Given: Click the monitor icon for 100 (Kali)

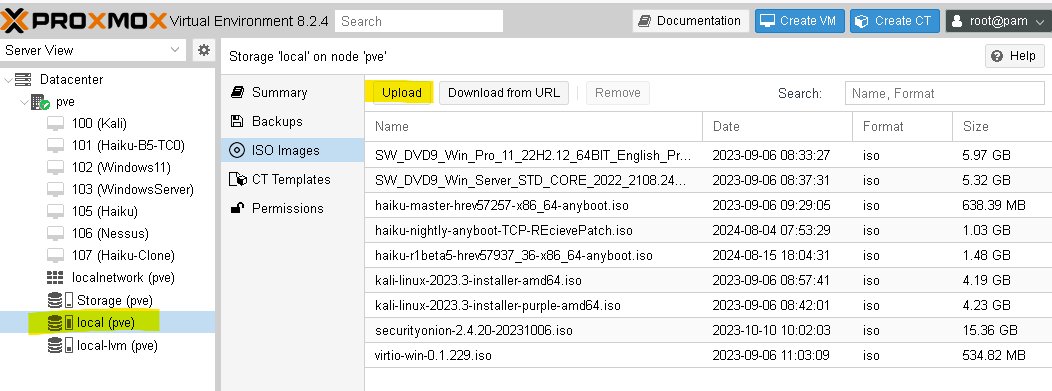Looking at the screenshot, I should [x=56, y=123].
